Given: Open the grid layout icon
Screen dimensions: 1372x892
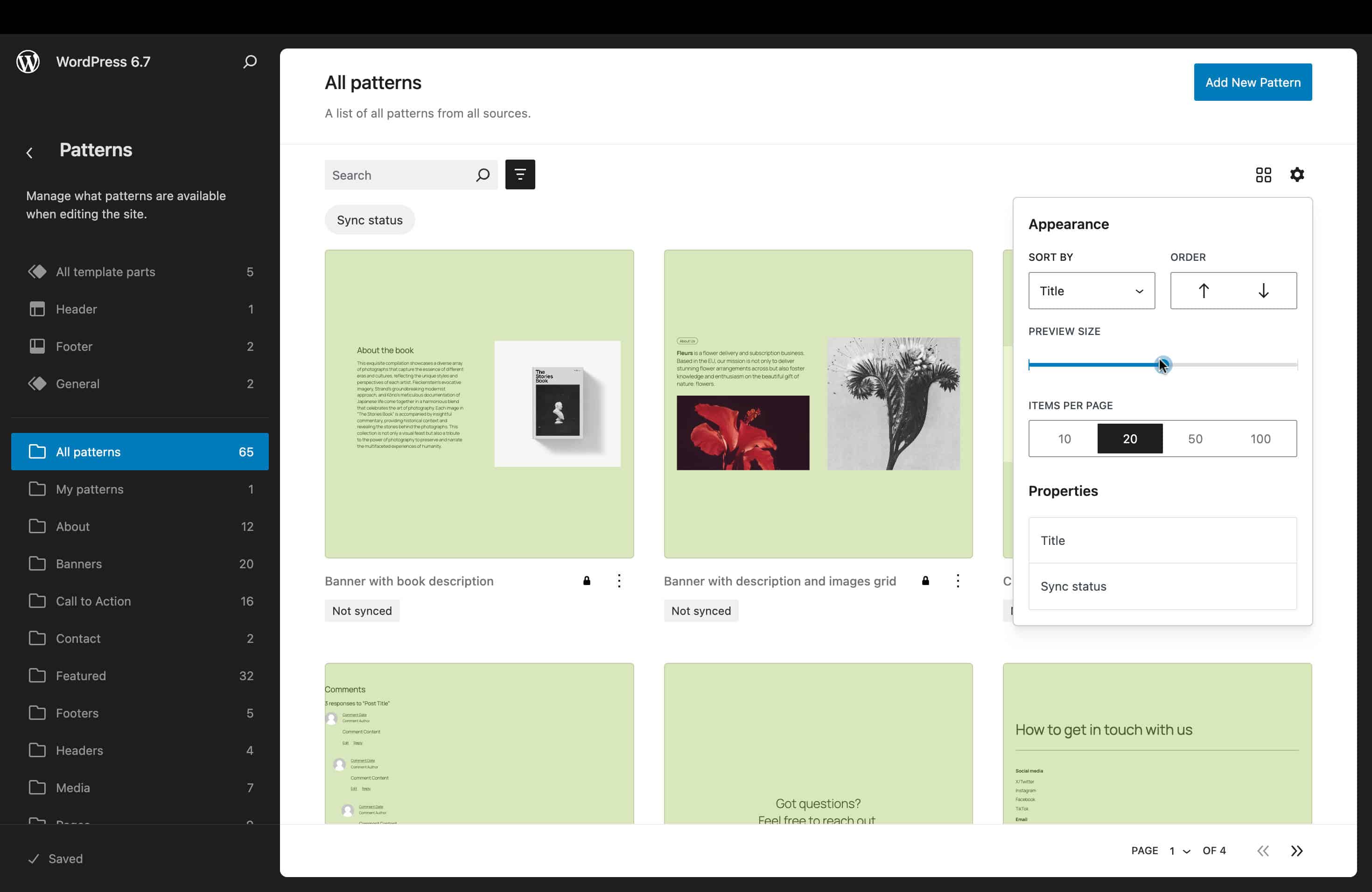Looking at the screenshot, I should tap(1263, 174).
